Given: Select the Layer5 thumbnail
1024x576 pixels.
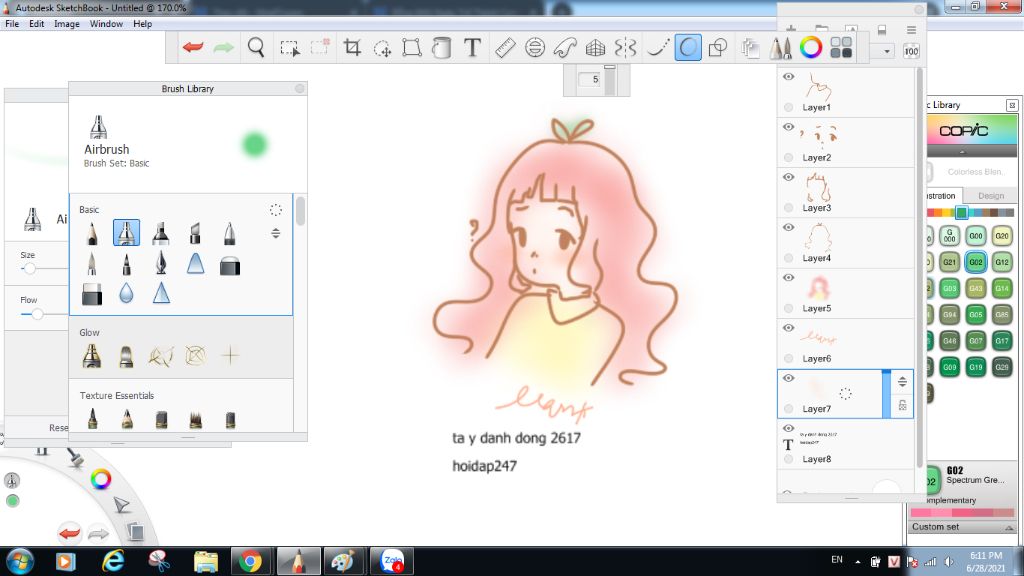Looking at the screenshot, I should coord(818,288).
